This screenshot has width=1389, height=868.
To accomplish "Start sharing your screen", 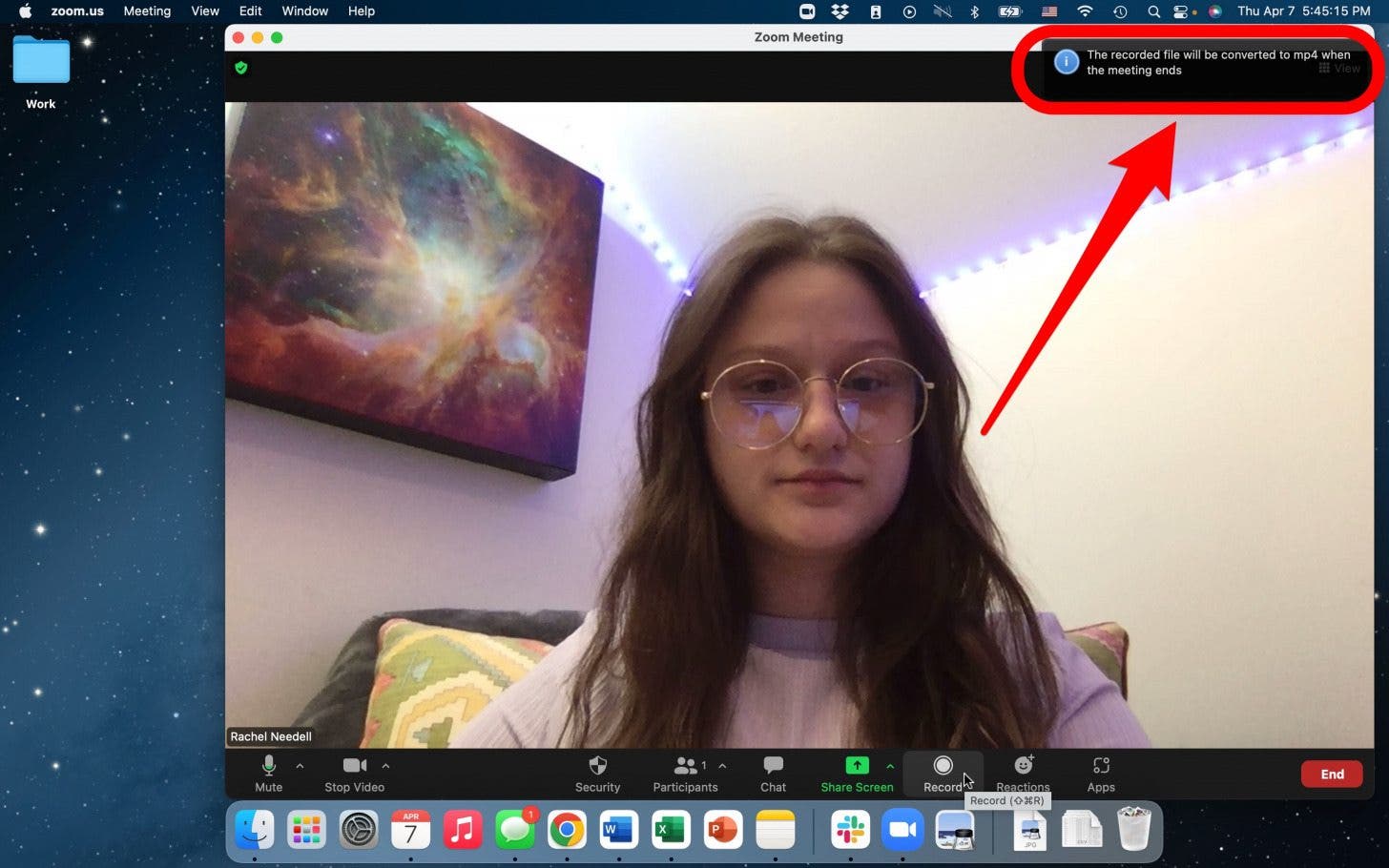I will coord(856,774).
